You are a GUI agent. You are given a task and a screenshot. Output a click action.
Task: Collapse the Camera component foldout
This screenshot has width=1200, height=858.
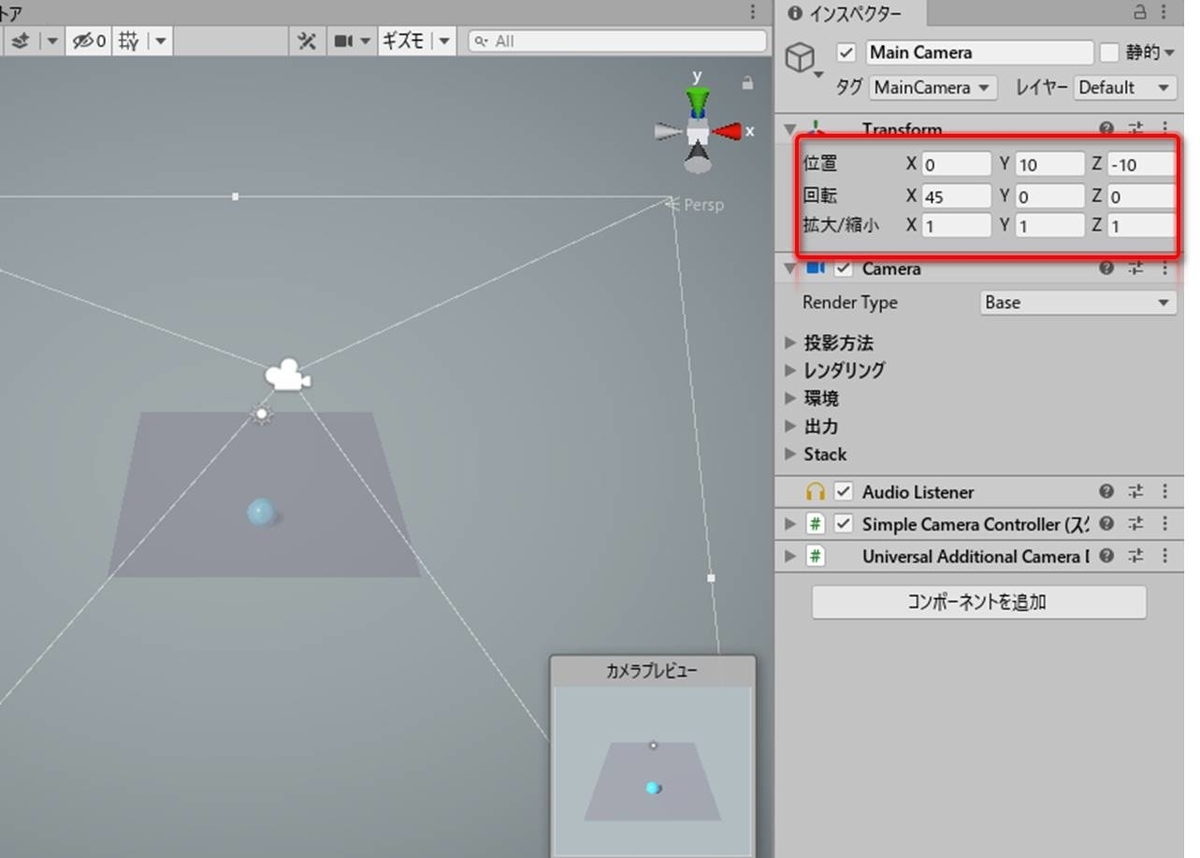(791, 268)
